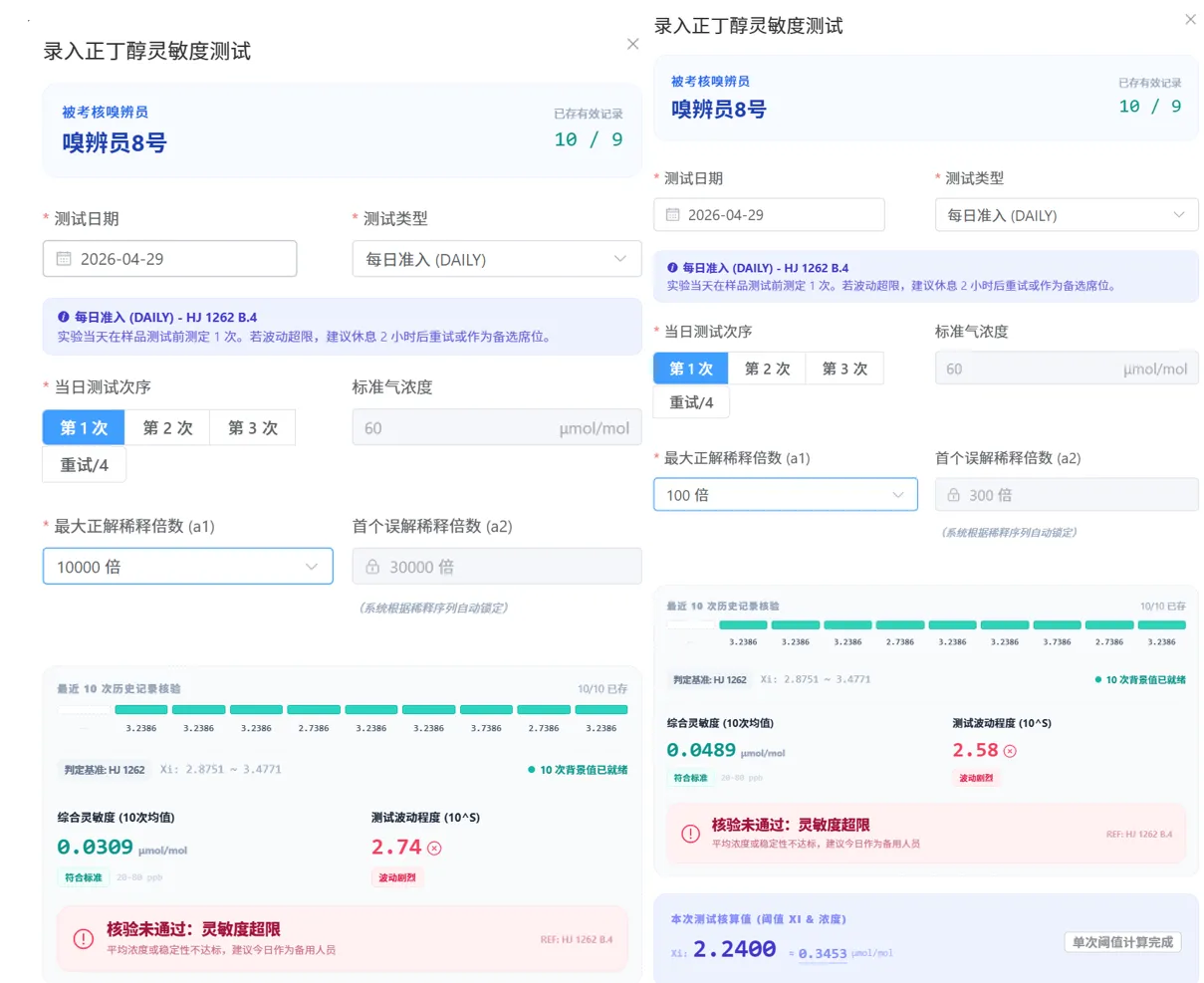Screen dimensions: 1204x983
Task: Click the 2.58 fluctuation value
Action: tap(975, 750)
